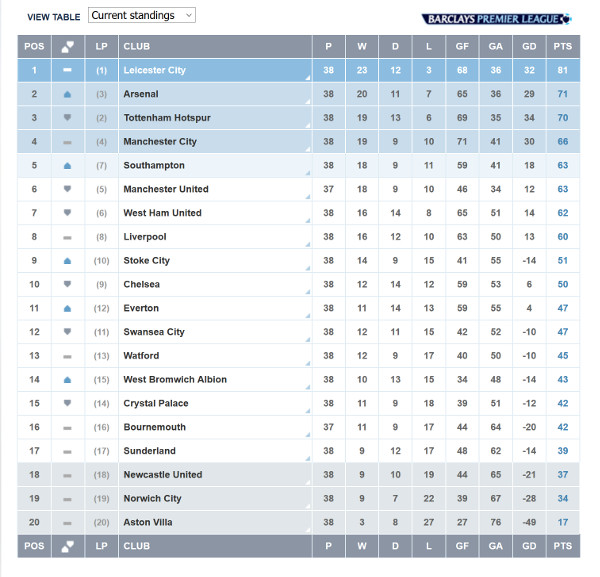Expand the Liverpool row corner triangle
600x577 pixels.
pyautogui.click(x=308, y=244)
